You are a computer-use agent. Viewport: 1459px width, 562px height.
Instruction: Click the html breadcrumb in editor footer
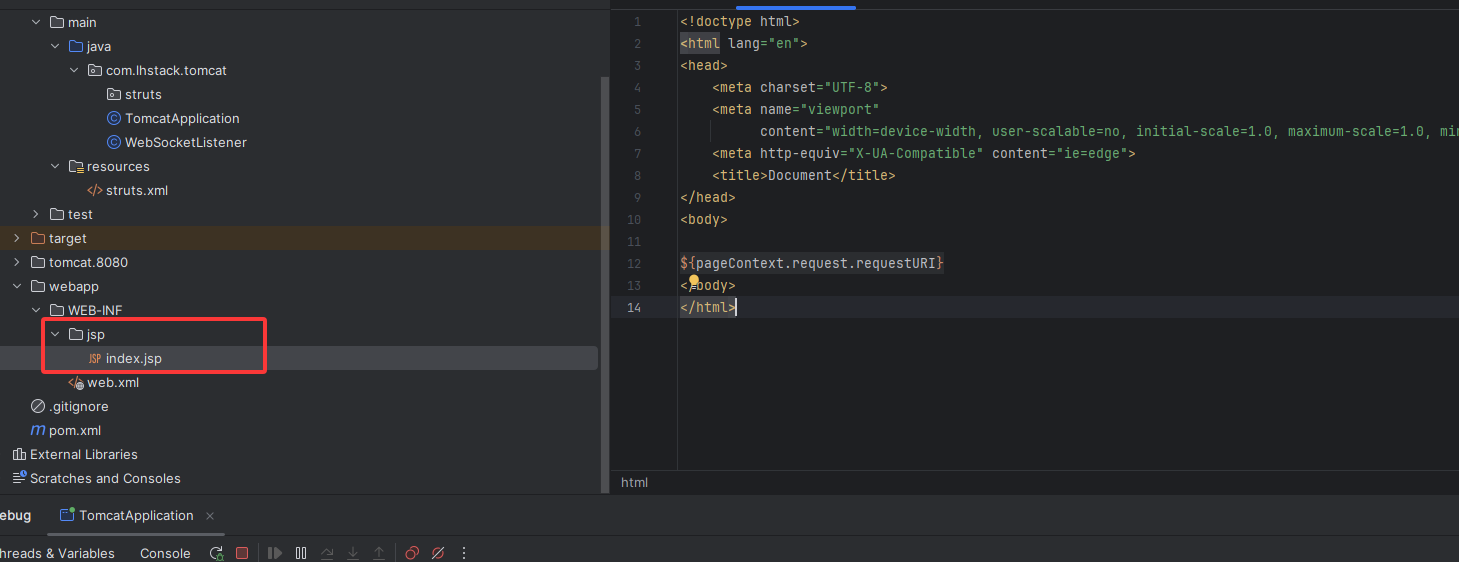[634, 482]
